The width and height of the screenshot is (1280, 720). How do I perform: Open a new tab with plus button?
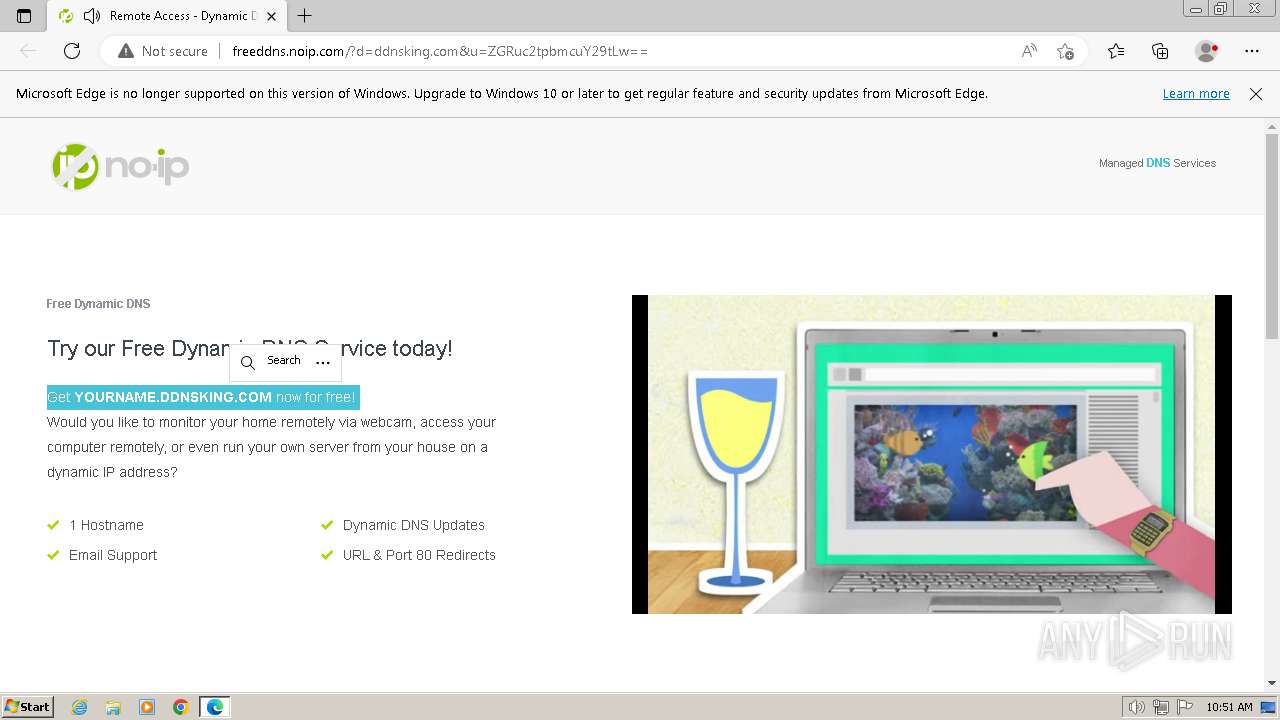pyautogui.click(x=305, y=16)
